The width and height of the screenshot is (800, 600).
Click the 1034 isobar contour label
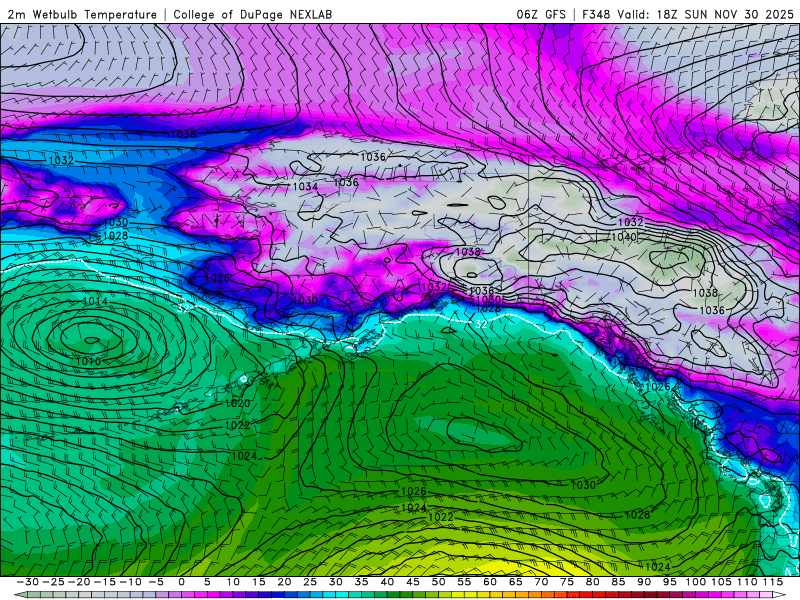click(x=305, y=187)
